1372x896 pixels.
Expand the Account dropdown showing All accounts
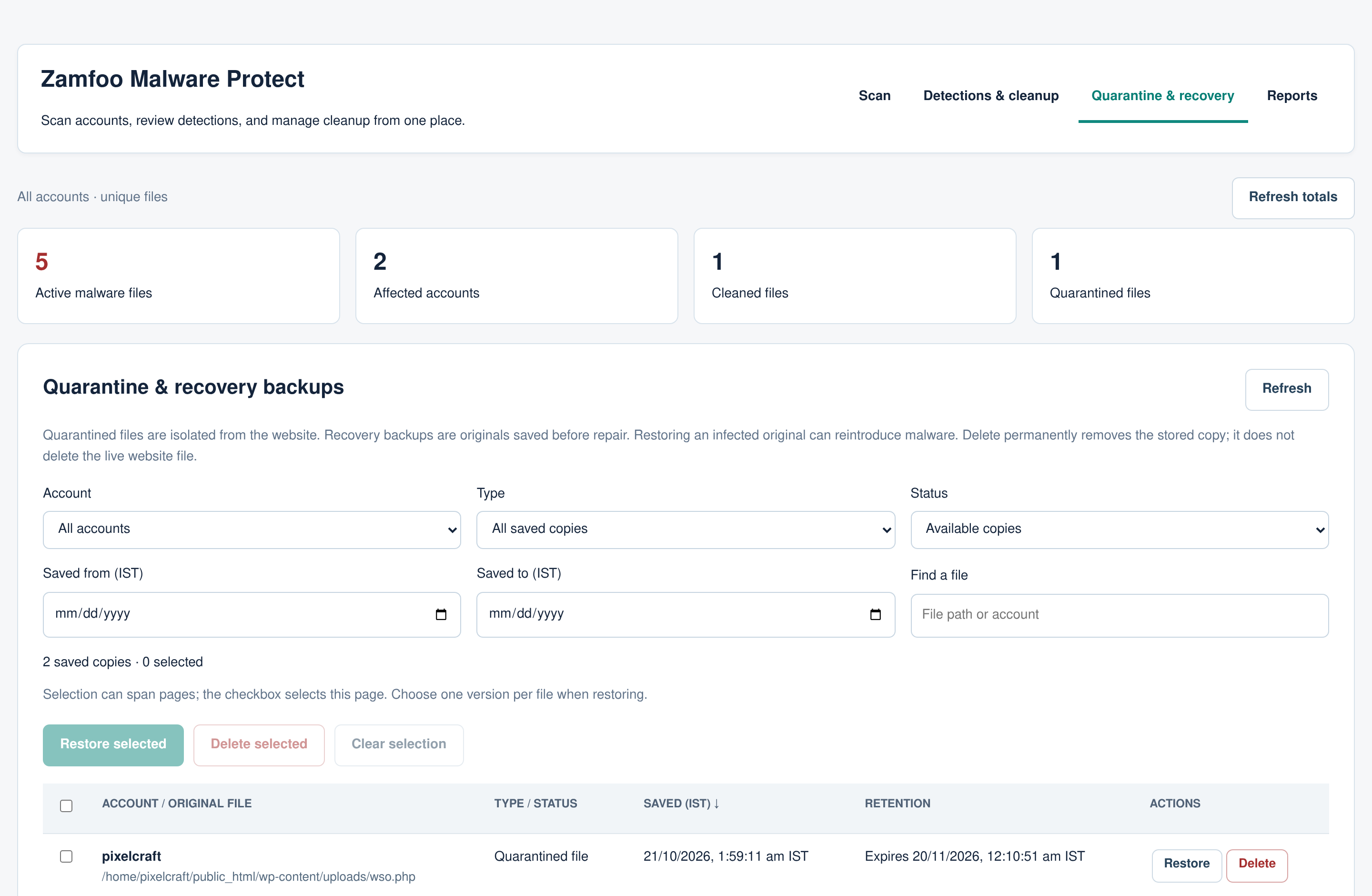(252, 529)
